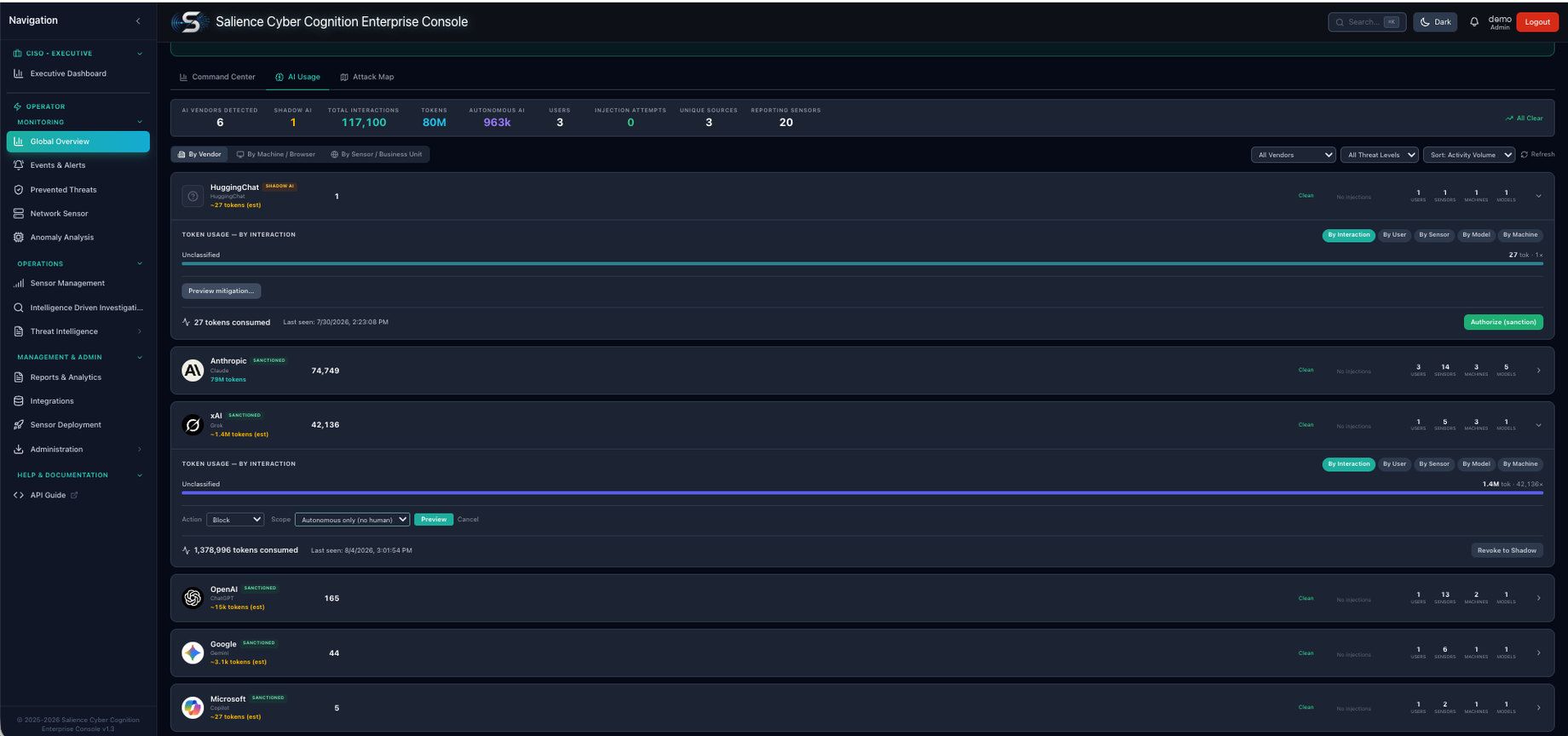
Task: Click Refresh vendor list
Action: pyautogui.click(x=1537, y=154)
